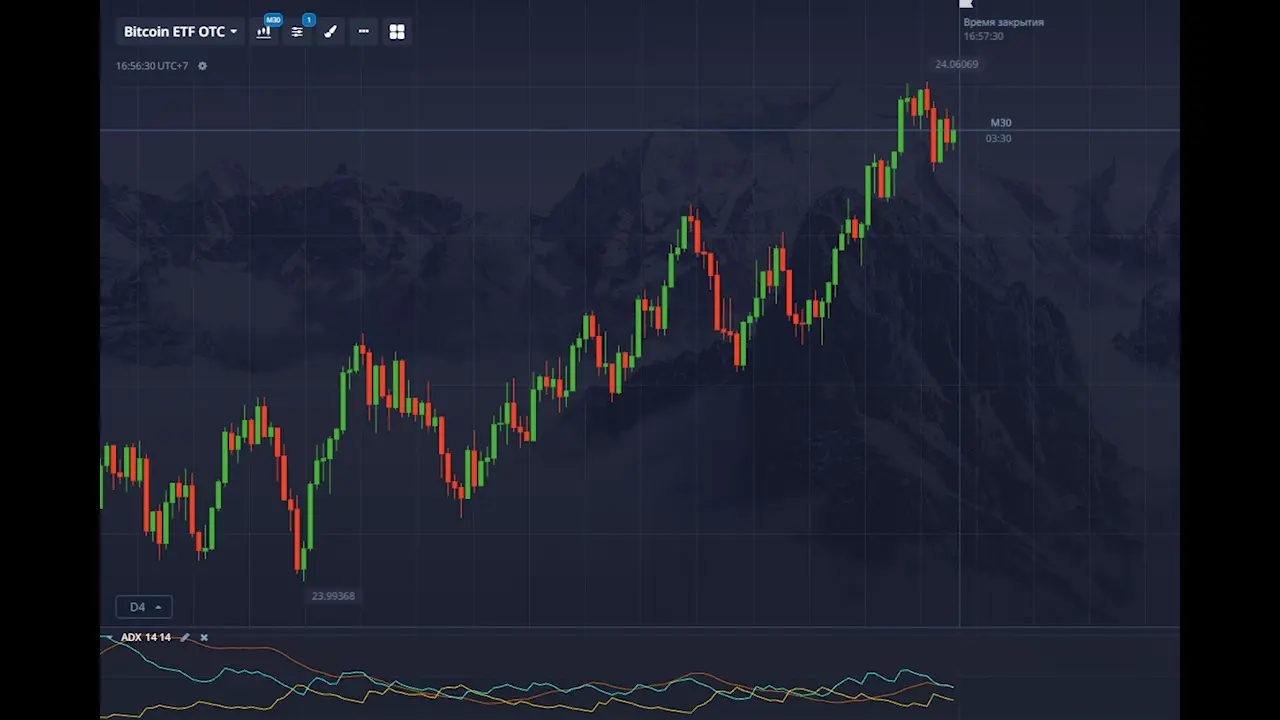Open the three-dots more options menu

(x=363, y=32)
